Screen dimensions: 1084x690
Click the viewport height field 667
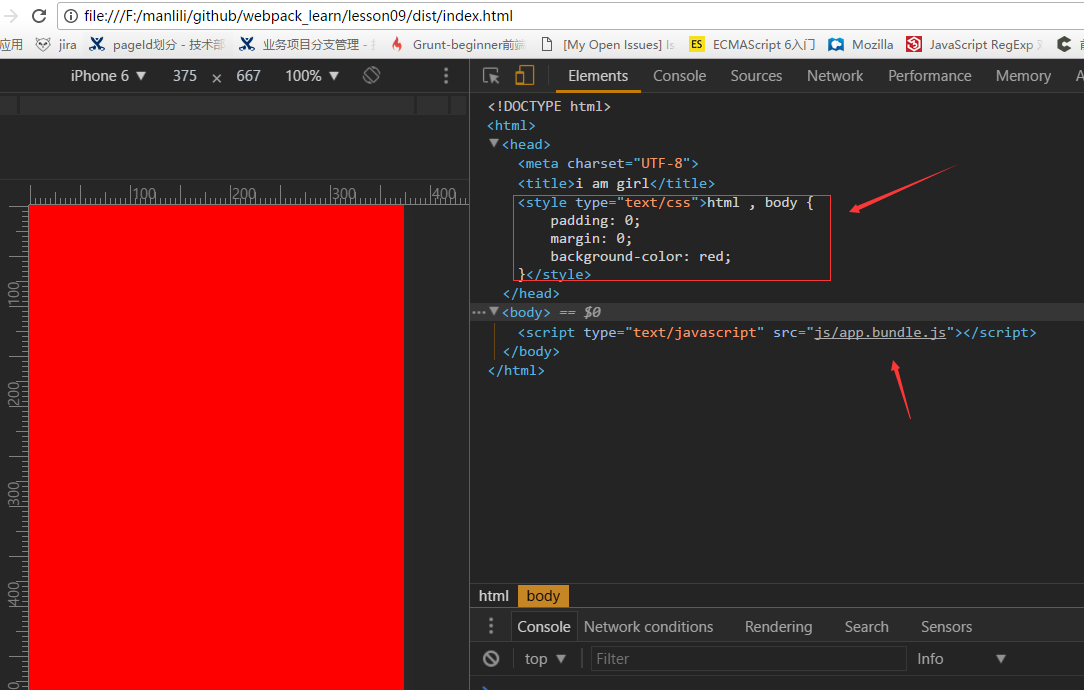(248, 76)
